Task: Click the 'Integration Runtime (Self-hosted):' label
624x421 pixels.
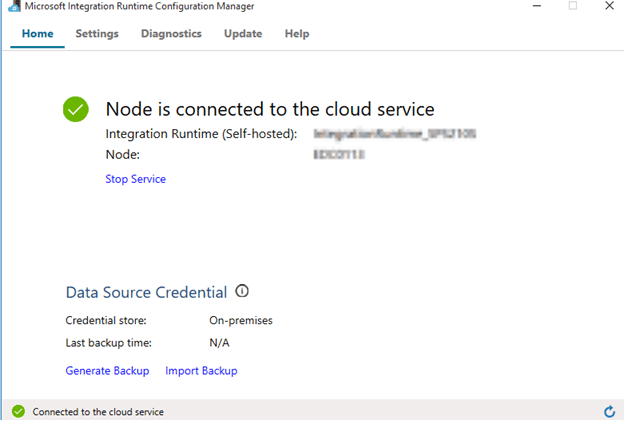Action: point(201,134)
